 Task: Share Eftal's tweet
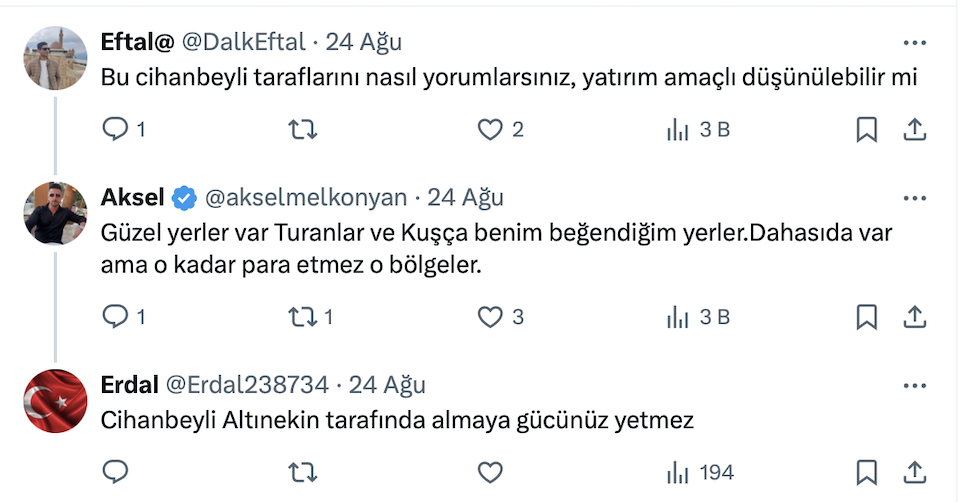point(914,129)
